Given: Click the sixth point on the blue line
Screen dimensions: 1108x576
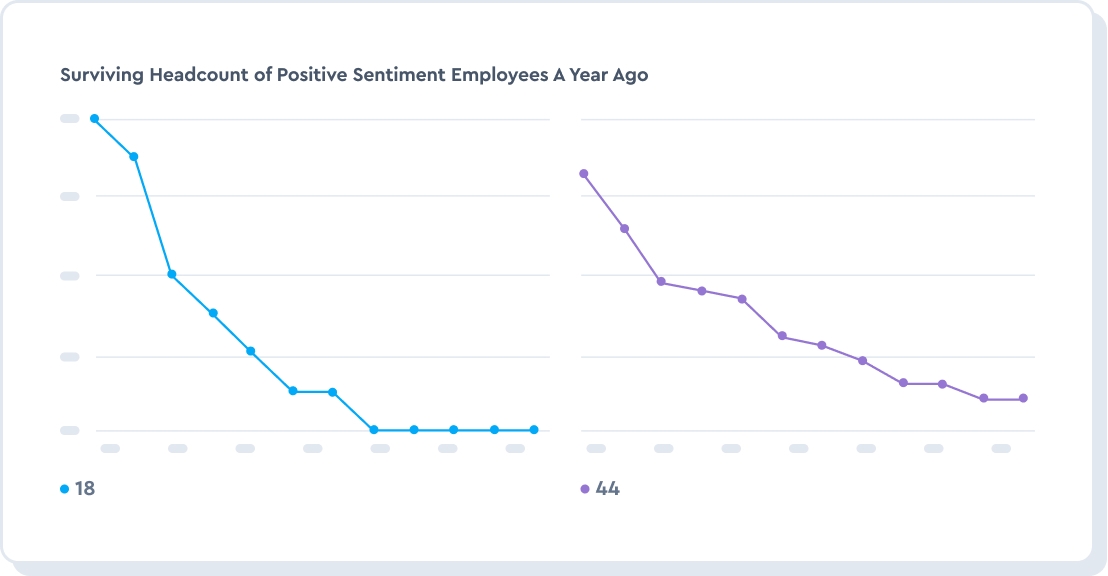Looking at the screenshot, I should (x=293, y=391).
